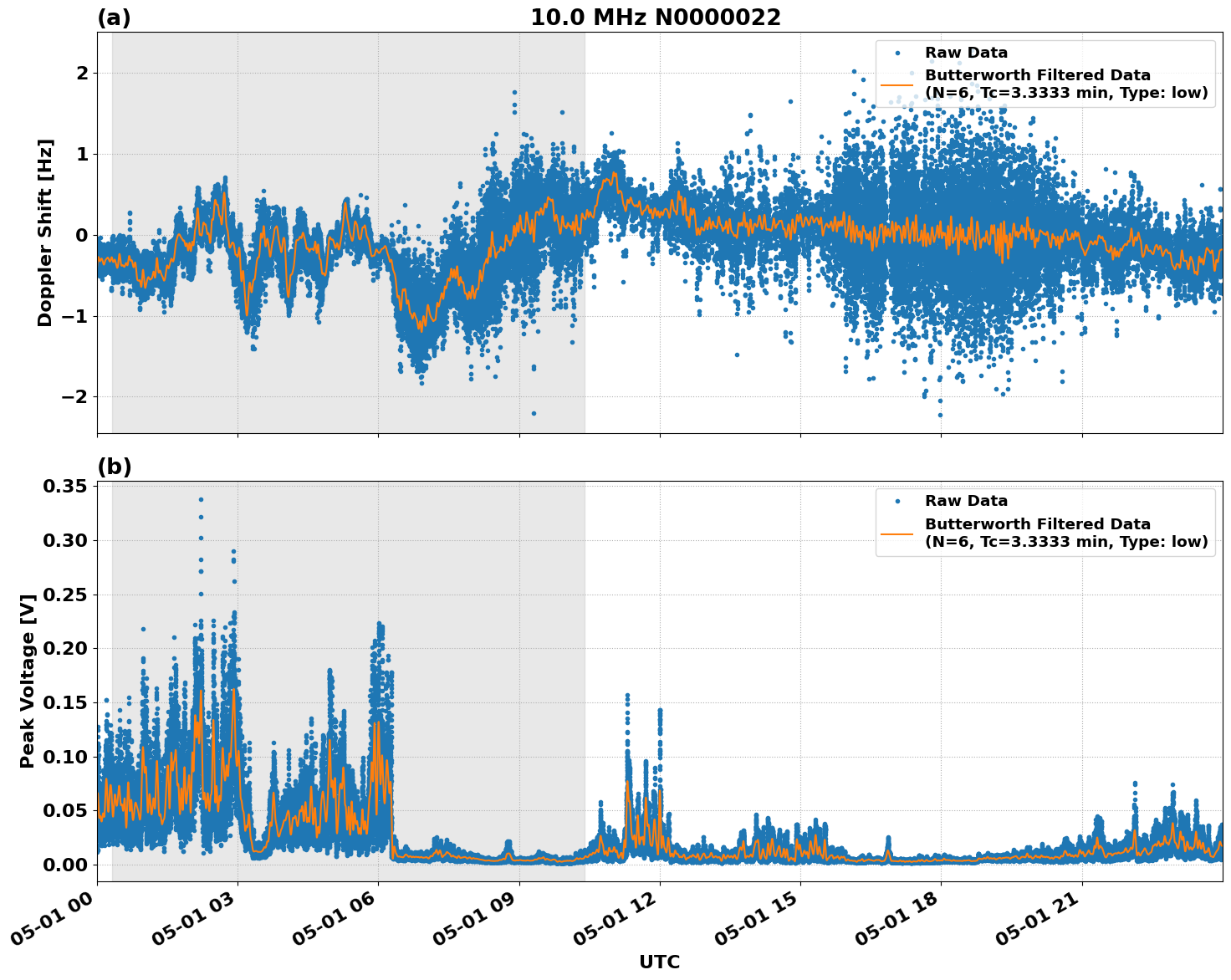Click the highest voltage data point near 0.34 V

pyautogui.click(x=201, y=498)
